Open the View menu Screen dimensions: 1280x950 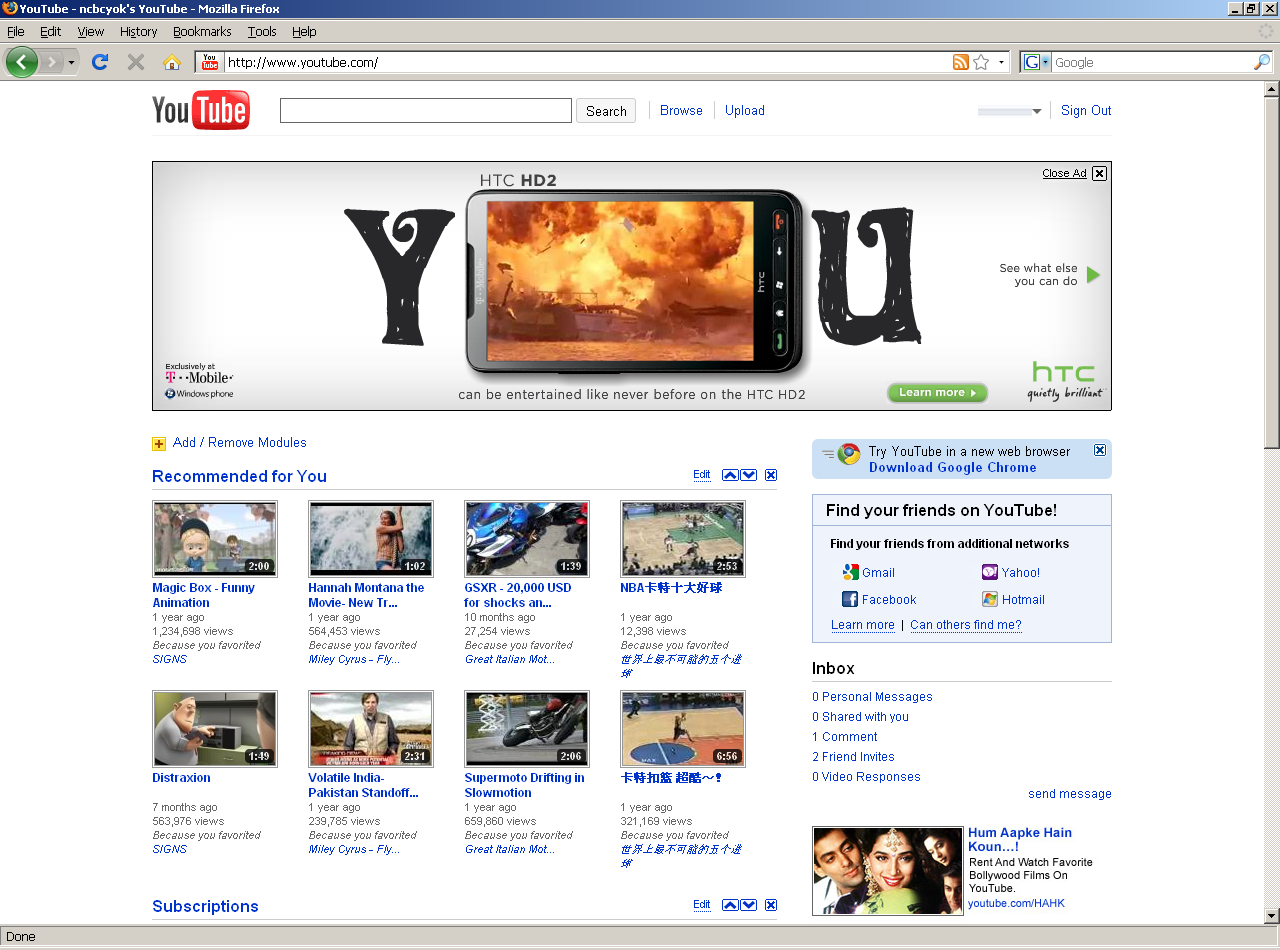pyautogui.click(x=91, y=31)
